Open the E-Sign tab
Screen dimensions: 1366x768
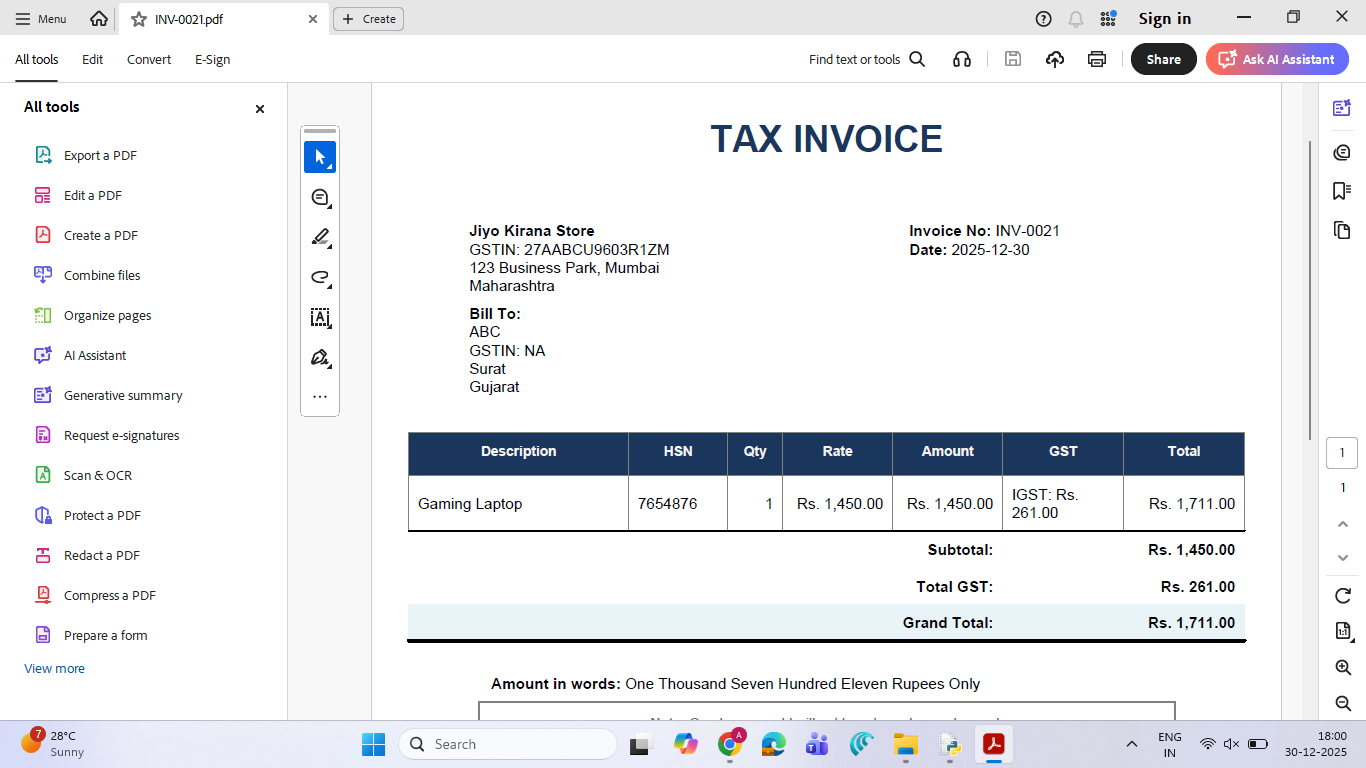(x=212, y=60)
